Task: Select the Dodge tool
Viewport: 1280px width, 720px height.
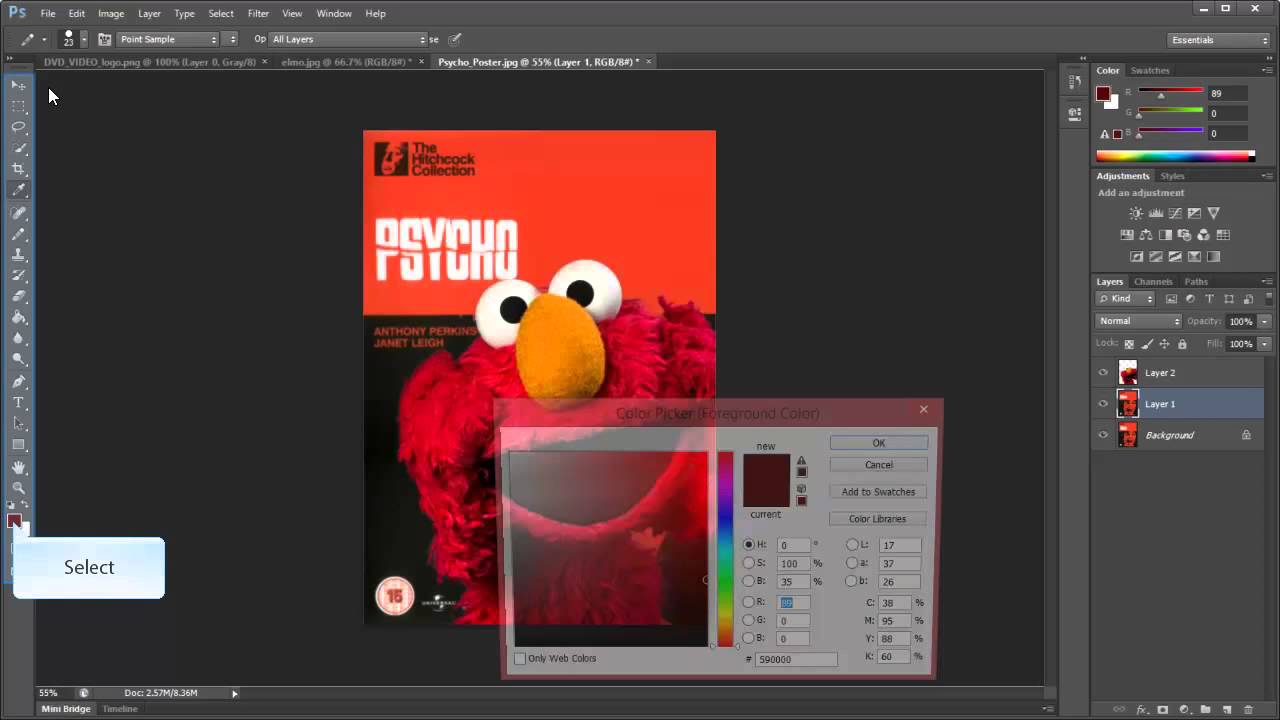Action: coord(18,360)
